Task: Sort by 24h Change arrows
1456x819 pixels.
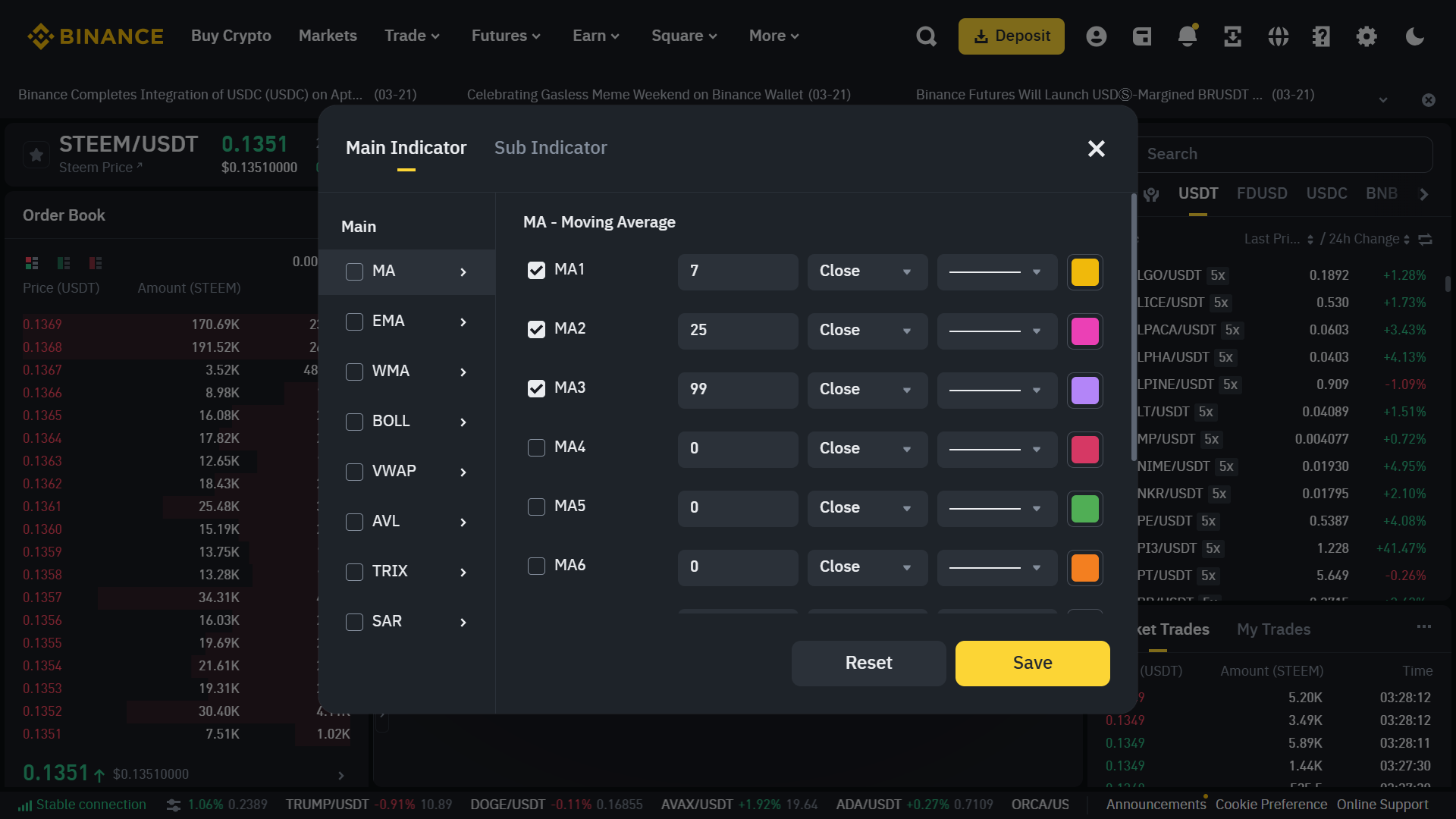Action: click(x=1407, y=240)
